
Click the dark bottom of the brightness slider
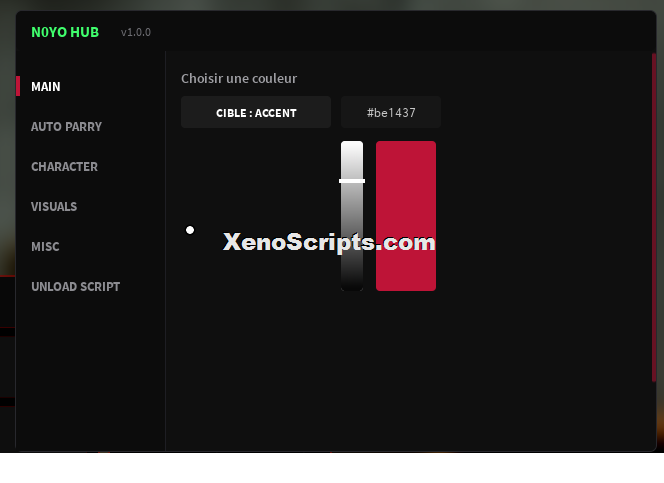352,282
